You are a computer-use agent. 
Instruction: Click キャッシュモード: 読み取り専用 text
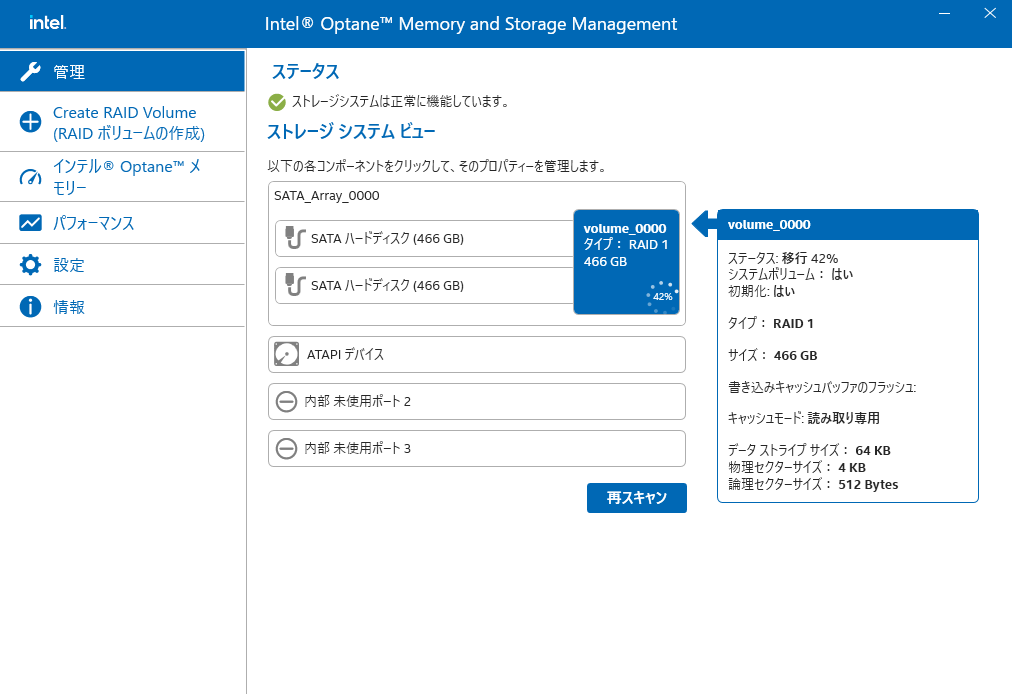point(804,418)
